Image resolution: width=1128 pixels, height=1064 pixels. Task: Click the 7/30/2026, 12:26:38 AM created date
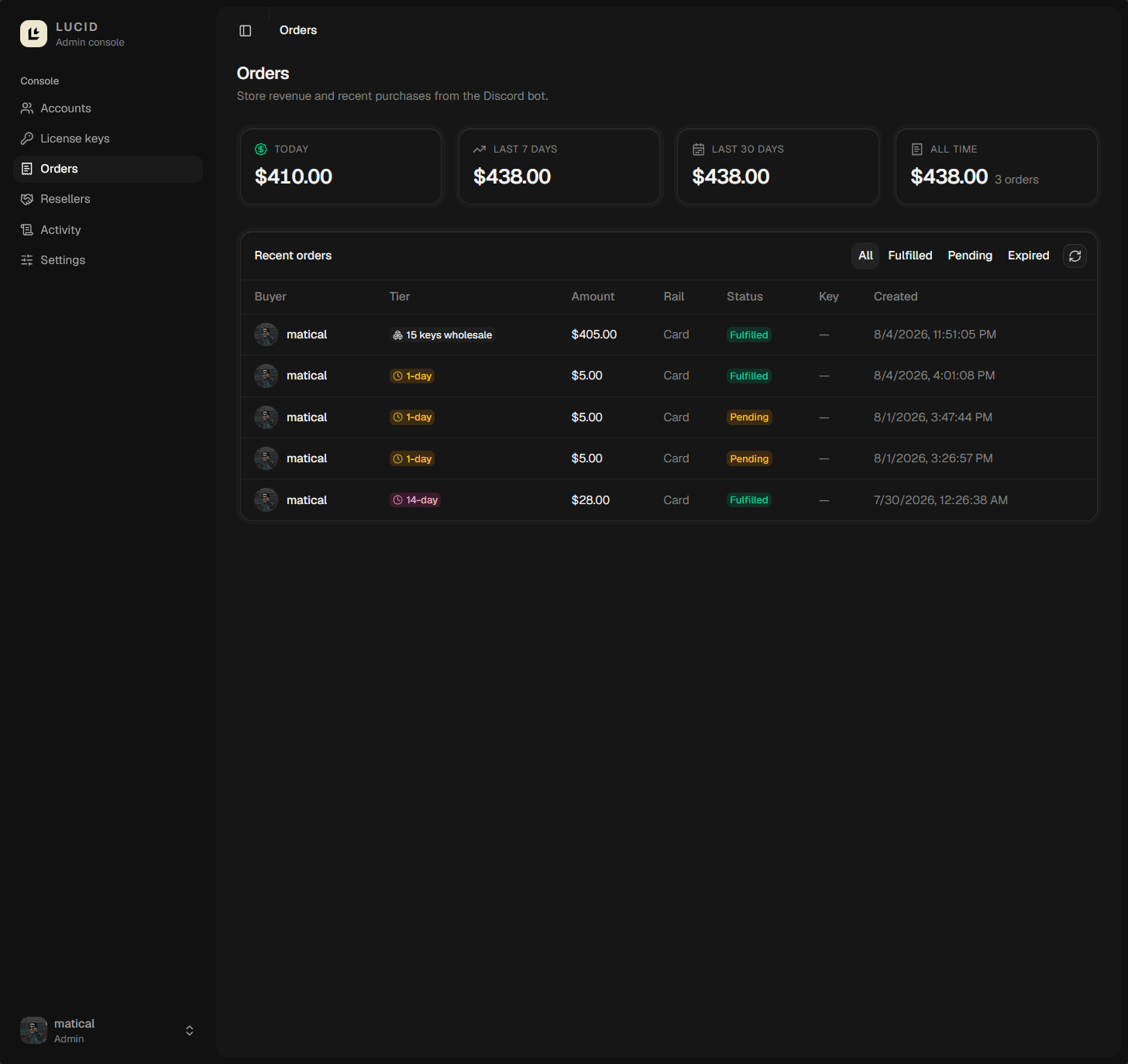point(941,500)
